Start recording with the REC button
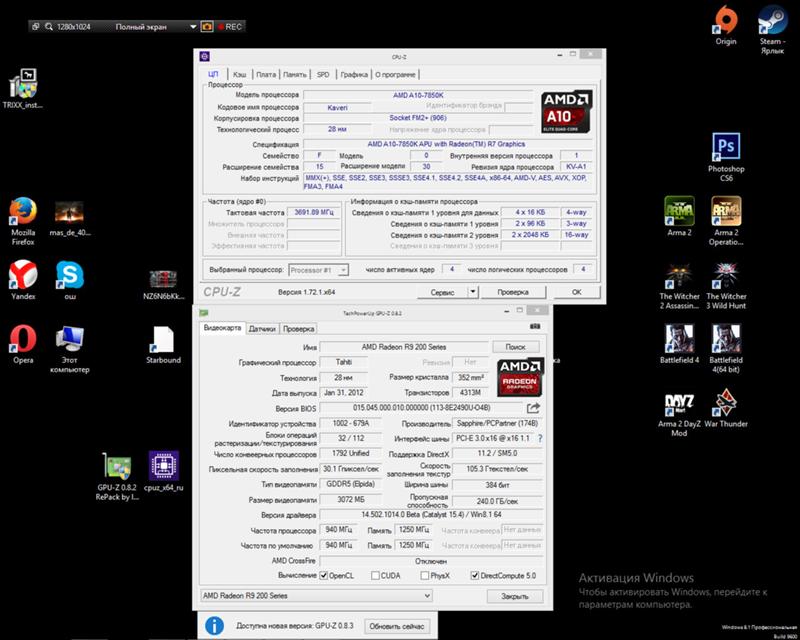 tap(230, 25)
